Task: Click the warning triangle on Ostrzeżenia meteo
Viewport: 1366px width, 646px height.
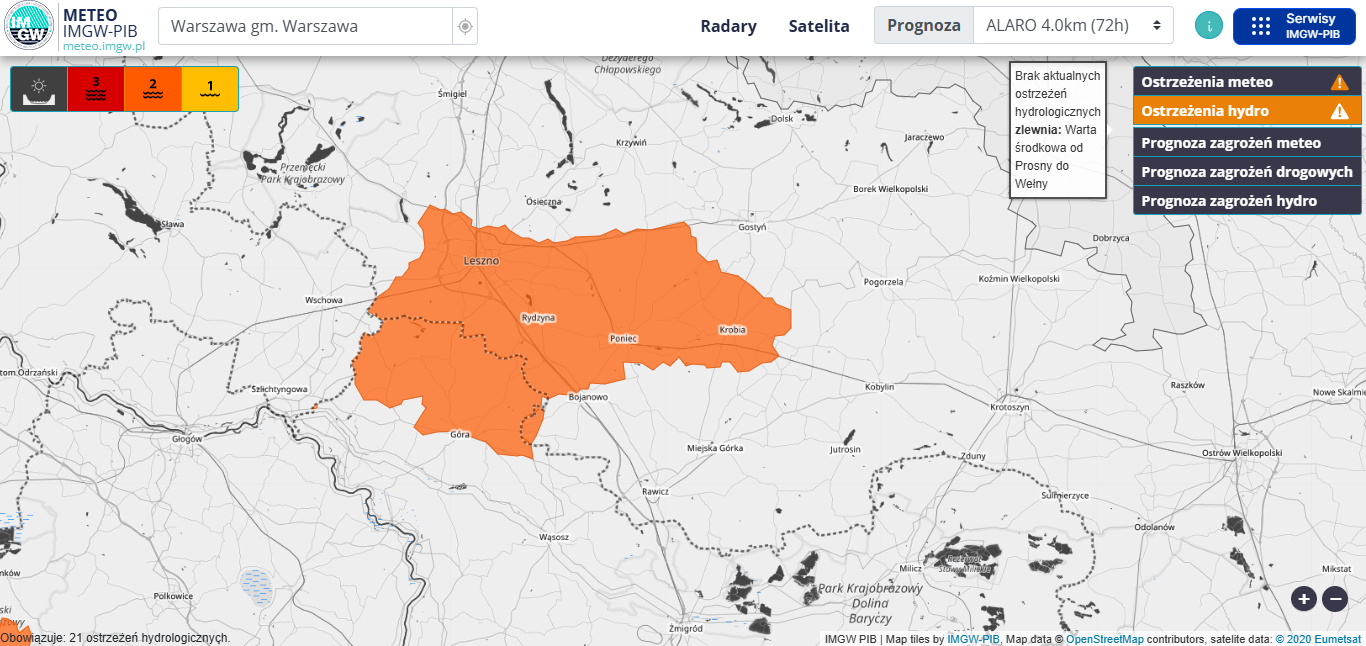Action: pyautogui.click(x=1339, y=83)
